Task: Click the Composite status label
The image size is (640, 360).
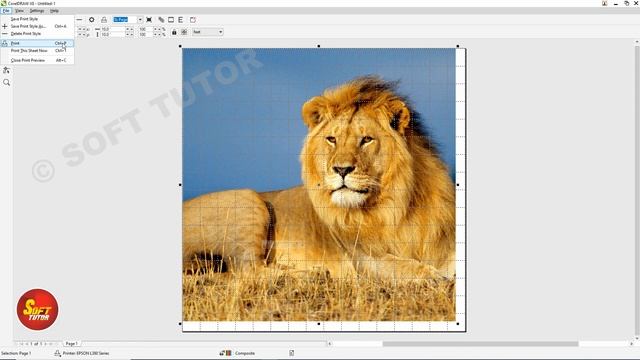Action: coord(245,353)
